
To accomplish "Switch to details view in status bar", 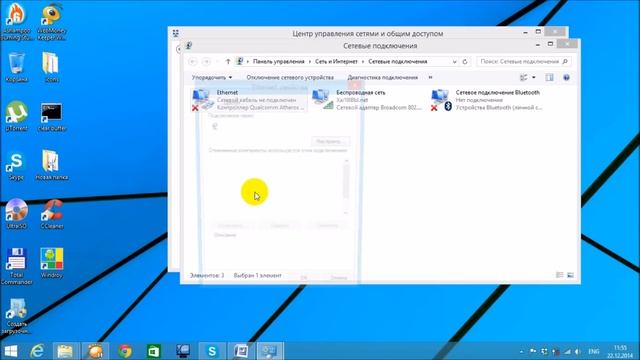I will (560, 275).
